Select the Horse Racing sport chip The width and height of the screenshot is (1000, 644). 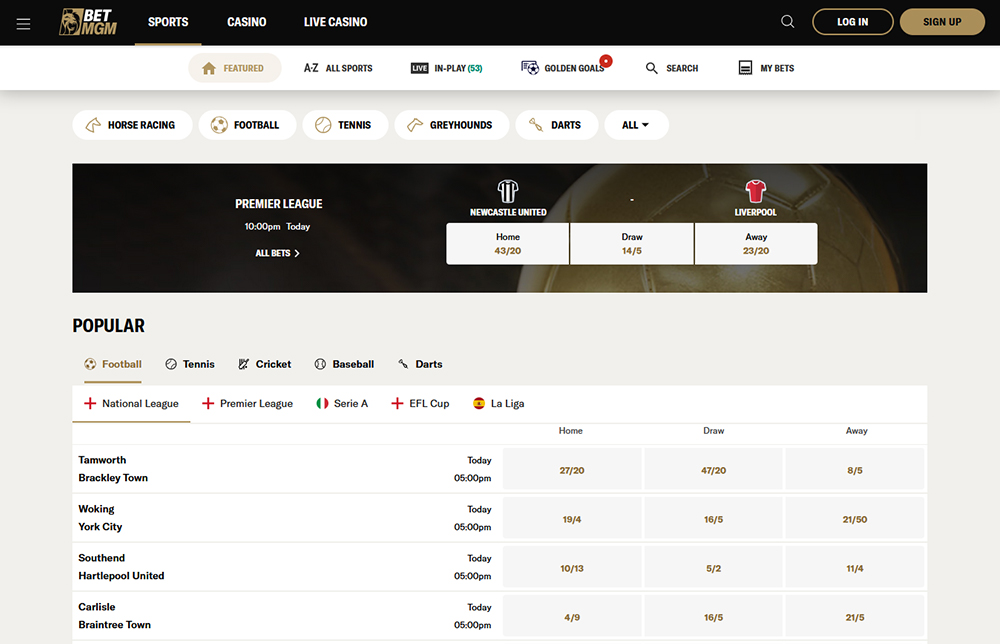131,125
